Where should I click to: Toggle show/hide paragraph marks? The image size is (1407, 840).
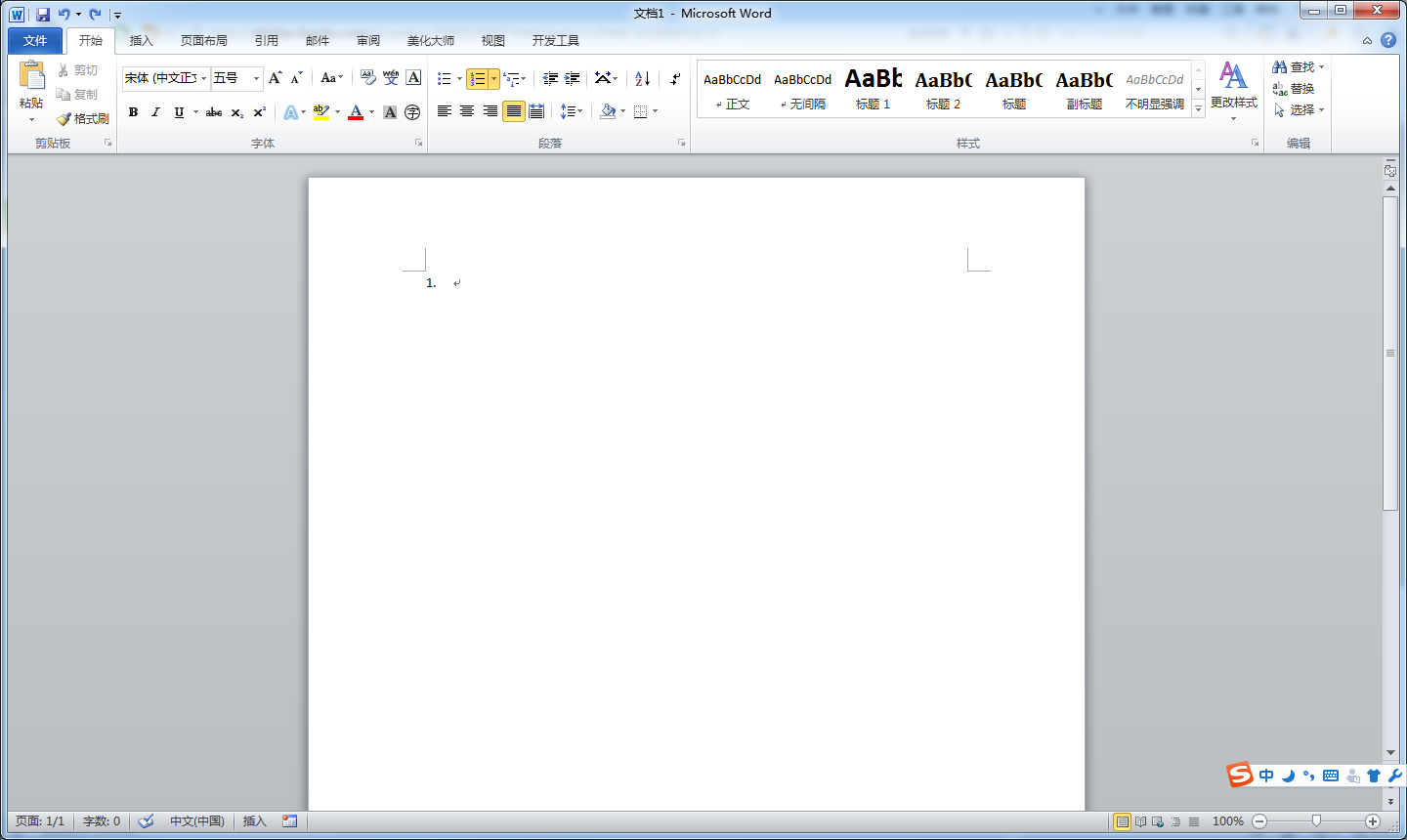tap(675, 78)
